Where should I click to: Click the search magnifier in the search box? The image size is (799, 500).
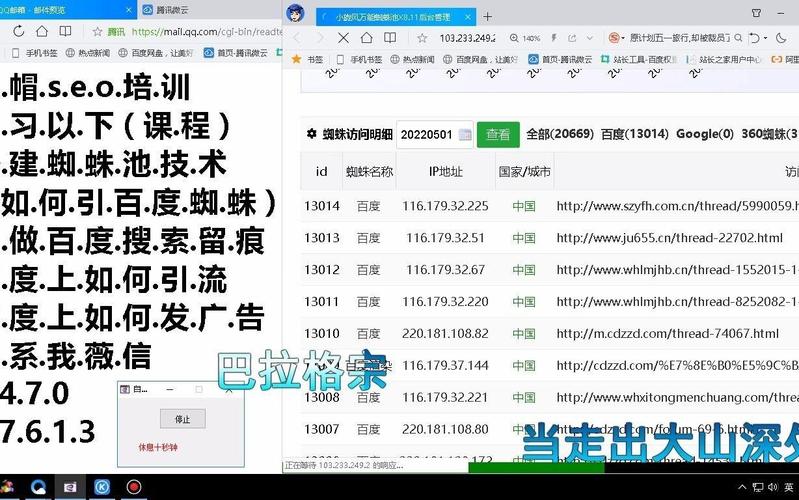click(738, 38)
